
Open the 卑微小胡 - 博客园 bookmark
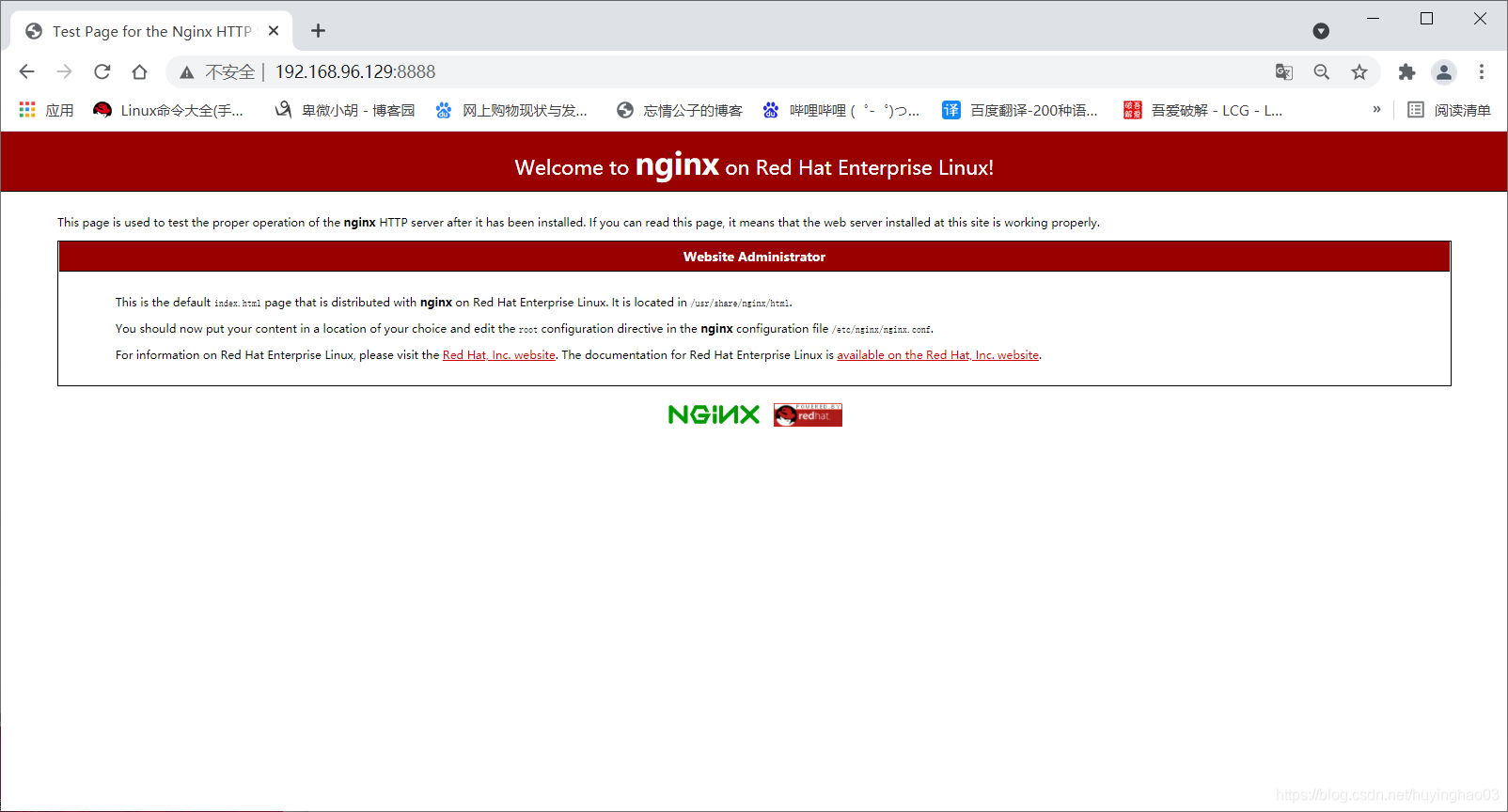point(345,110)
